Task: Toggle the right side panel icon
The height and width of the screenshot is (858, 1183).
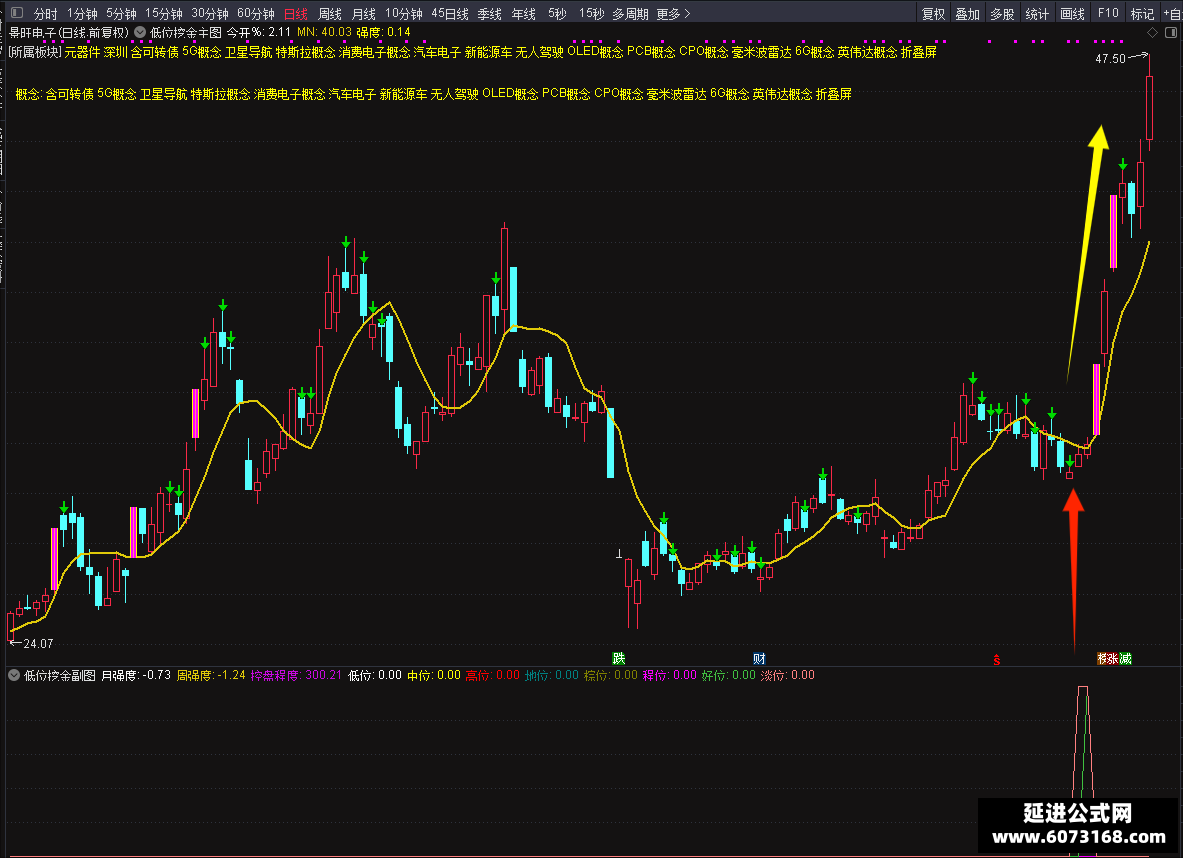Action: pos(1171,32)
